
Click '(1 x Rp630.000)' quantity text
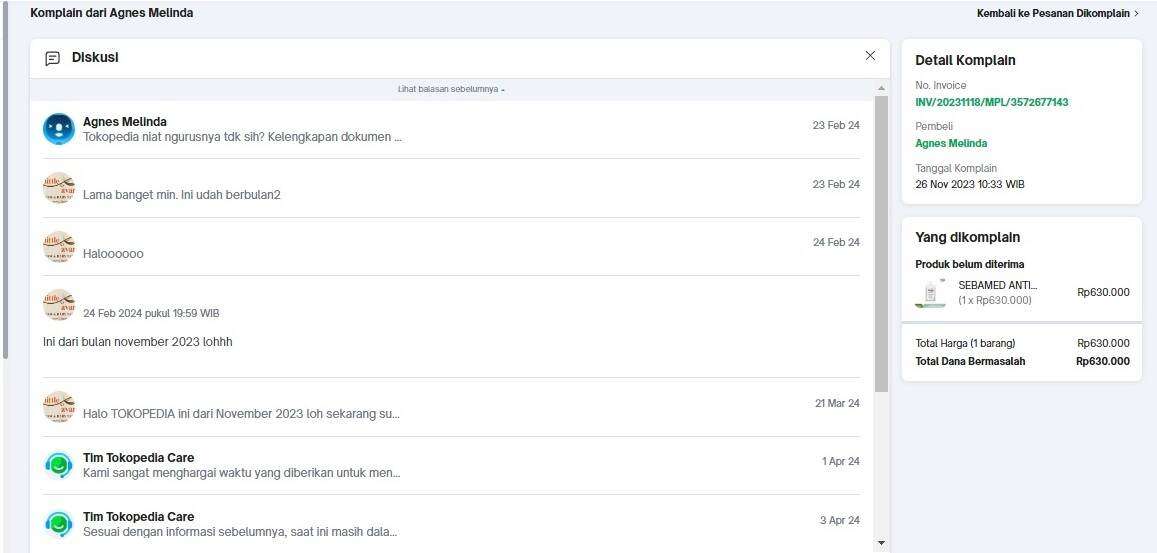pyautogui.click(x=995, y=300)
